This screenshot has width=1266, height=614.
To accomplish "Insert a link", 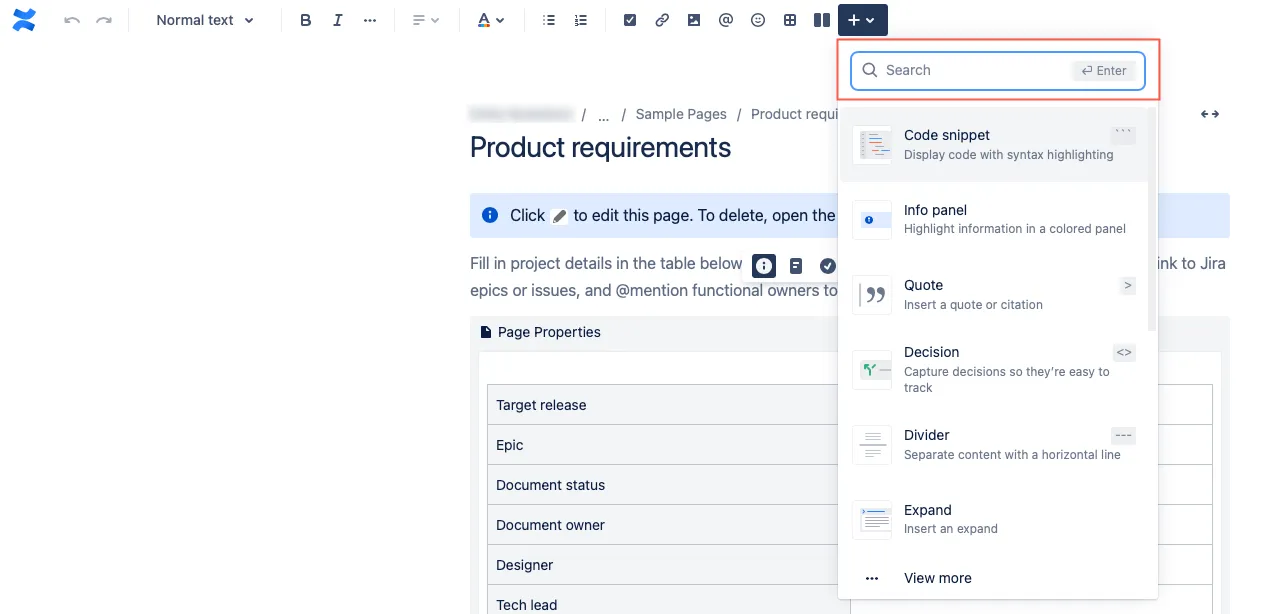I will coord(662,20).
